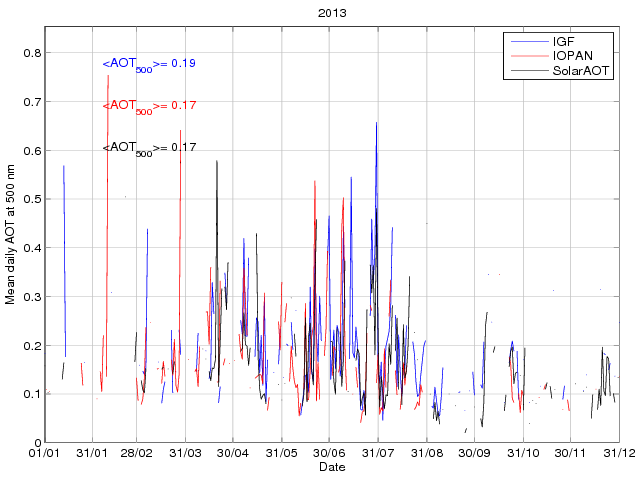
Task: Click the 30/04 date tick label
Action: coord(233,454)
